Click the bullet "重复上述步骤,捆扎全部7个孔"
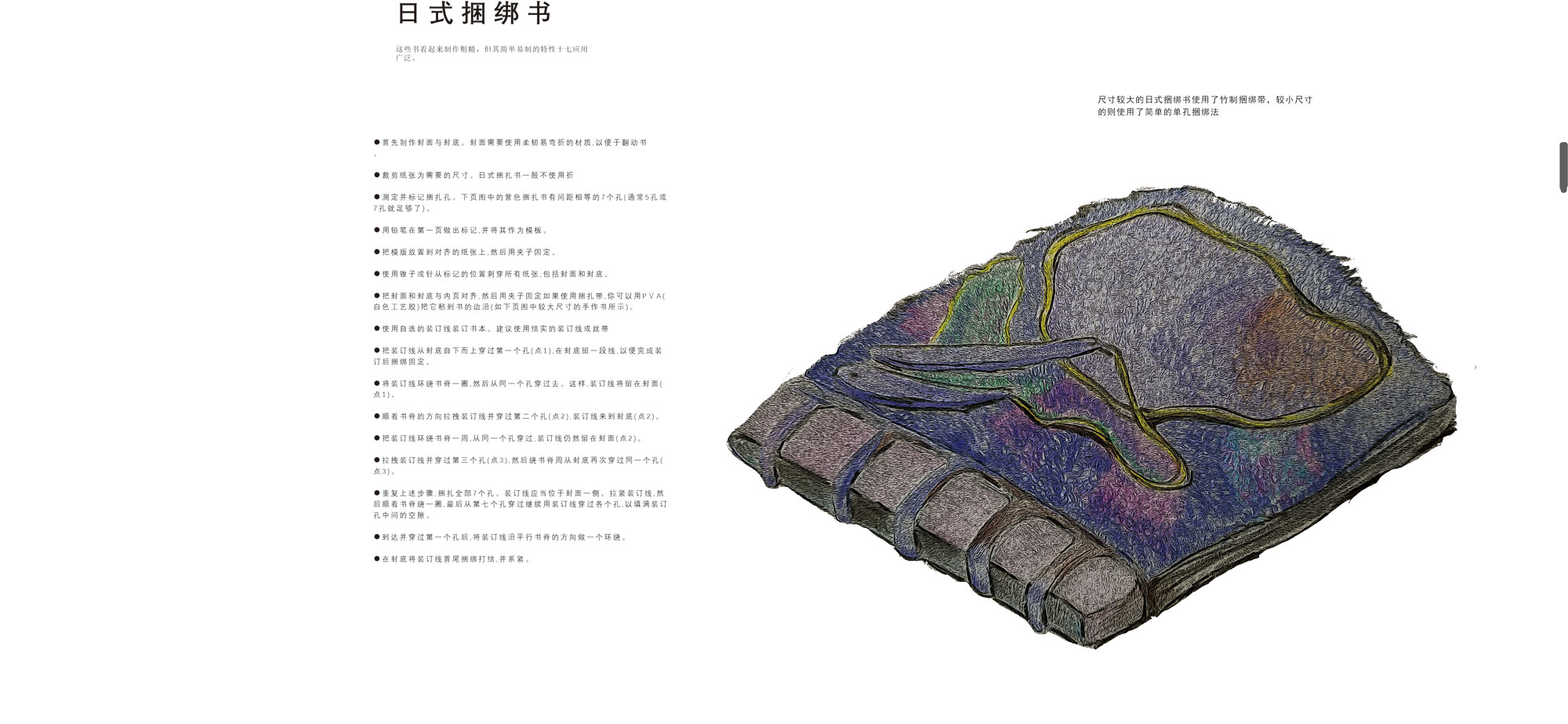Viewport: 1568px width, 724px height. 521,504
